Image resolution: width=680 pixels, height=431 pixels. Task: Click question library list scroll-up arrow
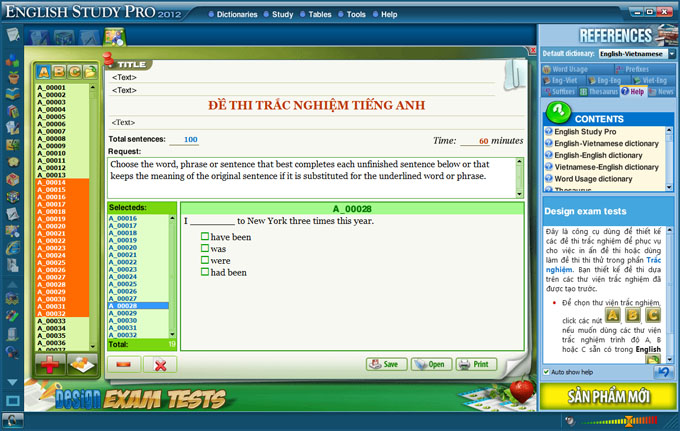pos(92,87)
